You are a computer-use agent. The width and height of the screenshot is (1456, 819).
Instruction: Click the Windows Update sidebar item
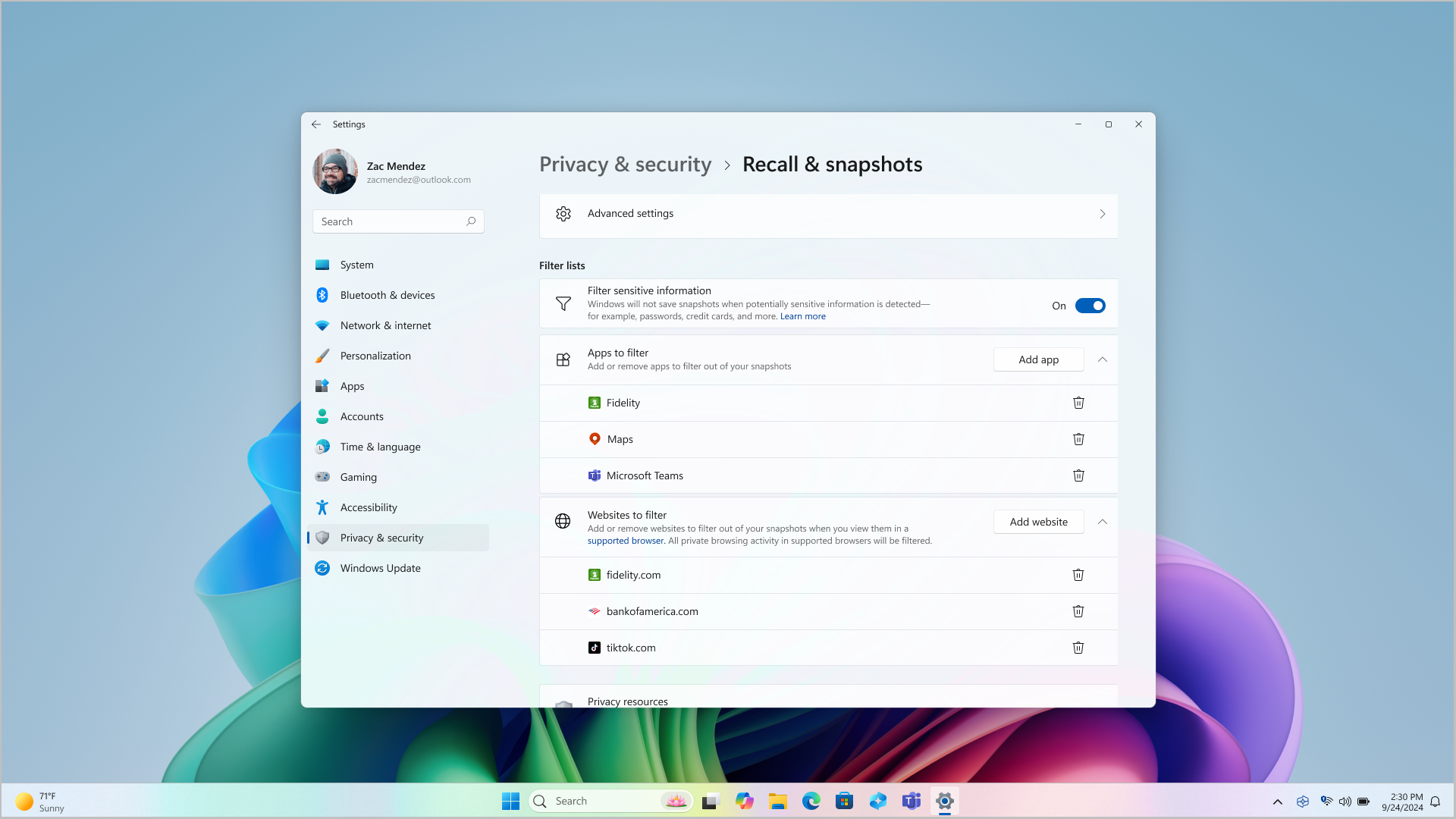click(380, 567)
